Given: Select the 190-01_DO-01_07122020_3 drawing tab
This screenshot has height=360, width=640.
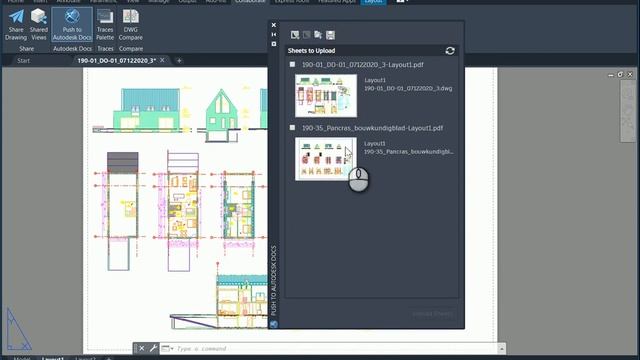Looking at the screenshot, I should pyautogui.click(x=116, y=60).
